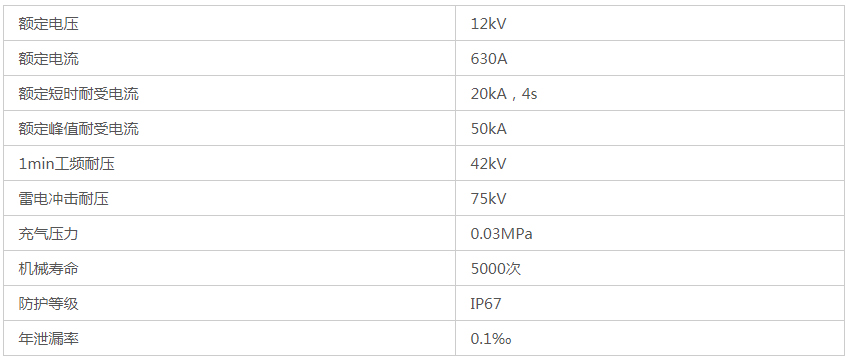The height and width of the screenshot is (362, 851).
Task: Click the 1min工频耐压 label
Action: click(x=66, y=164)
